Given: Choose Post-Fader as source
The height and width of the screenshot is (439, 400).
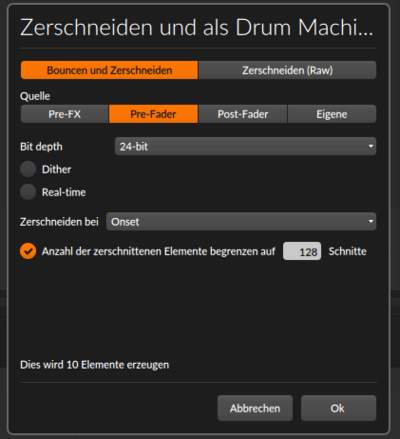Looking at the screenshot, I should 243,114.
